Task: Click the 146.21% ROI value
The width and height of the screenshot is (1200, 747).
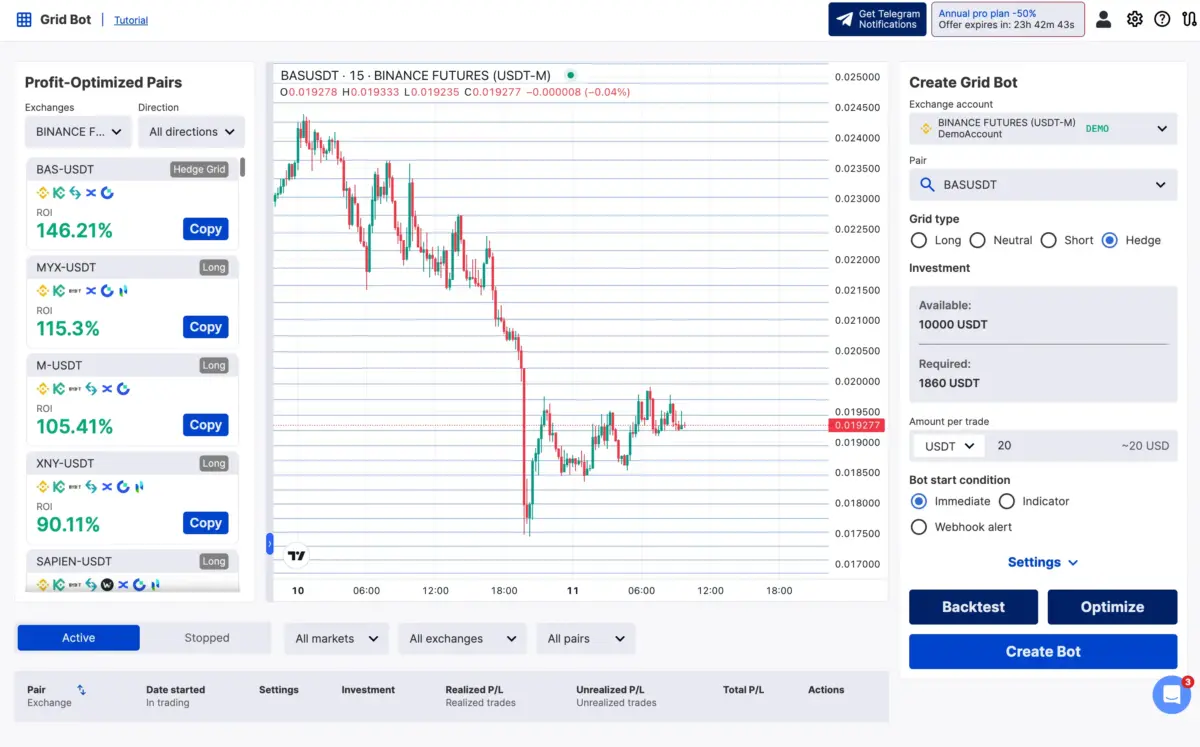Action: [74, 231]
